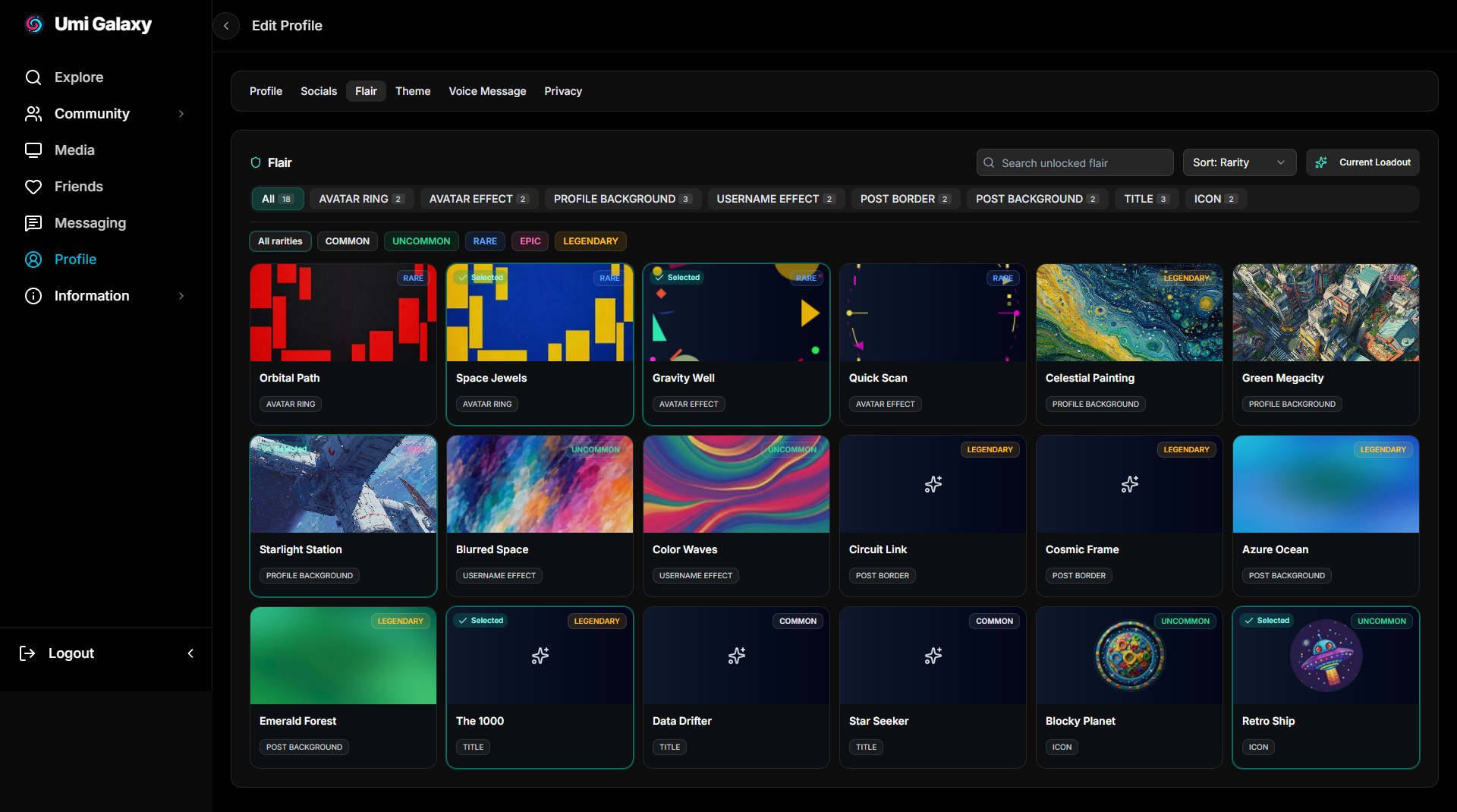This screenshot has height=812, width=1457.
Task: Show the TITLE category
Action: [1146, 199]
